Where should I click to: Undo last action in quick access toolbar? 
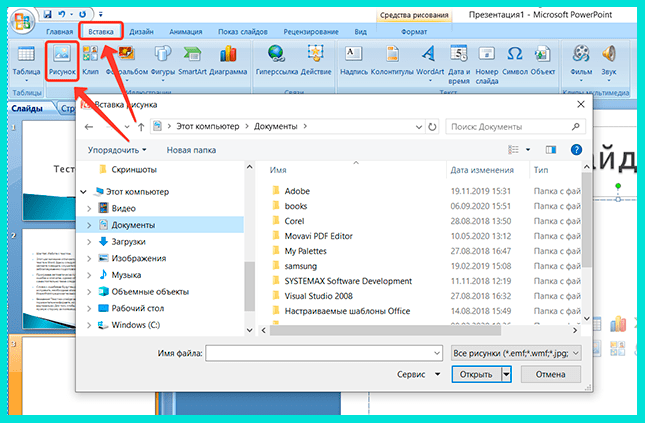[62, 14]
